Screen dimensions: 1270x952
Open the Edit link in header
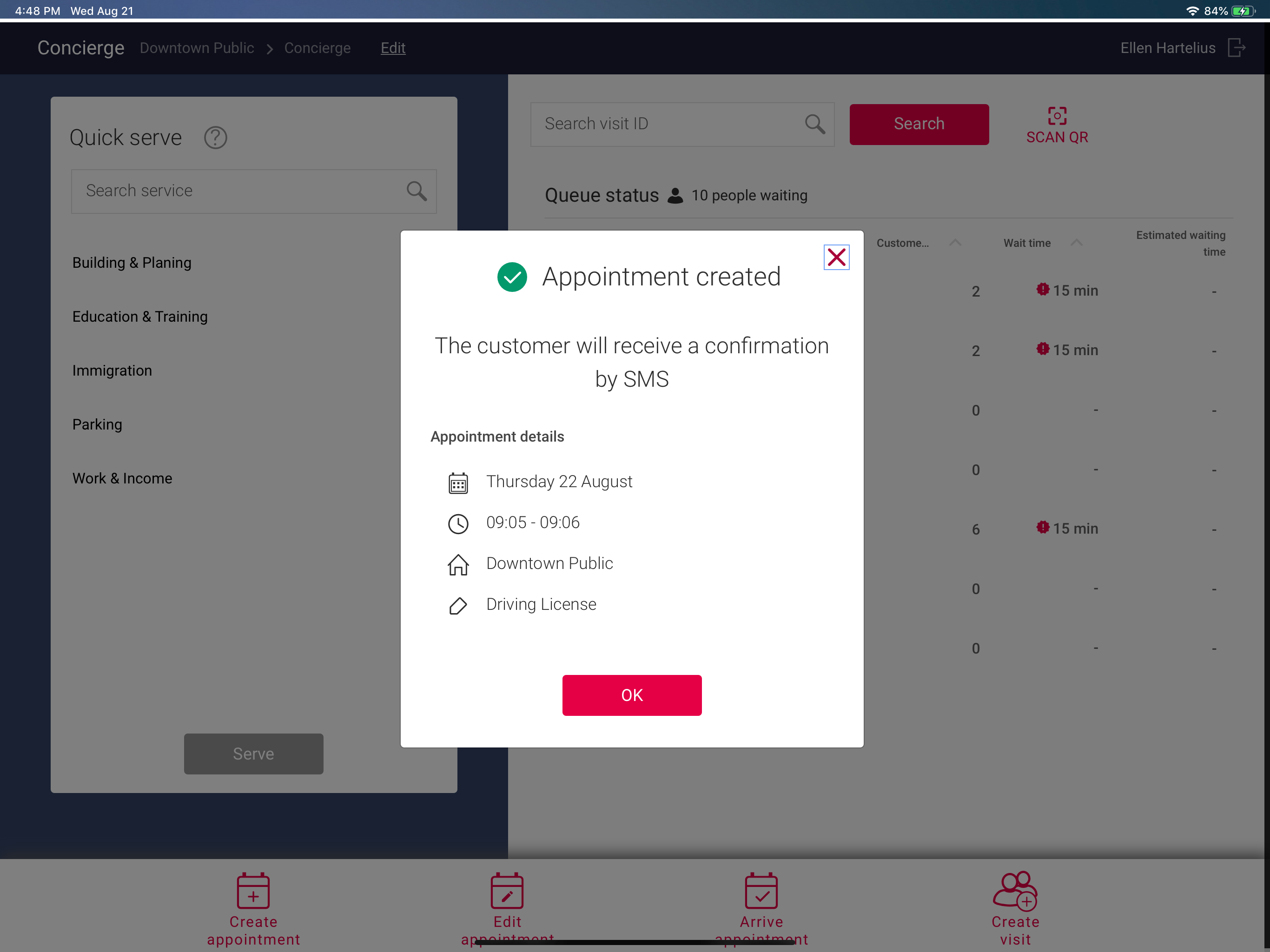tap(393, 48)
